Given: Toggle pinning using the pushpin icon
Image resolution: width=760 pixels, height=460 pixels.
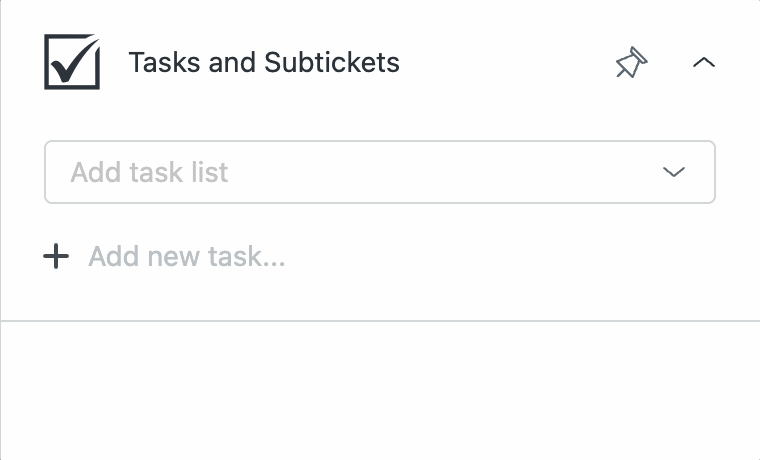Looking at the screenshot, I should pos(631,62).
